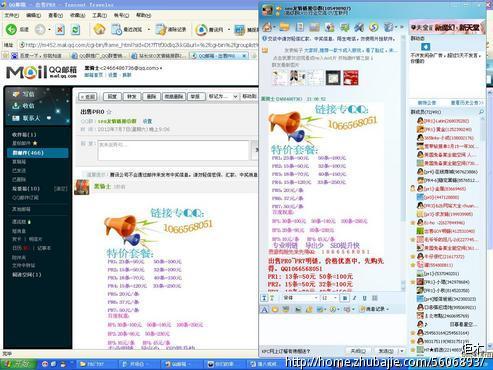Screen dimensions: 493x370
Task: Click the clear records broom icon
Action: coord(161,30)
